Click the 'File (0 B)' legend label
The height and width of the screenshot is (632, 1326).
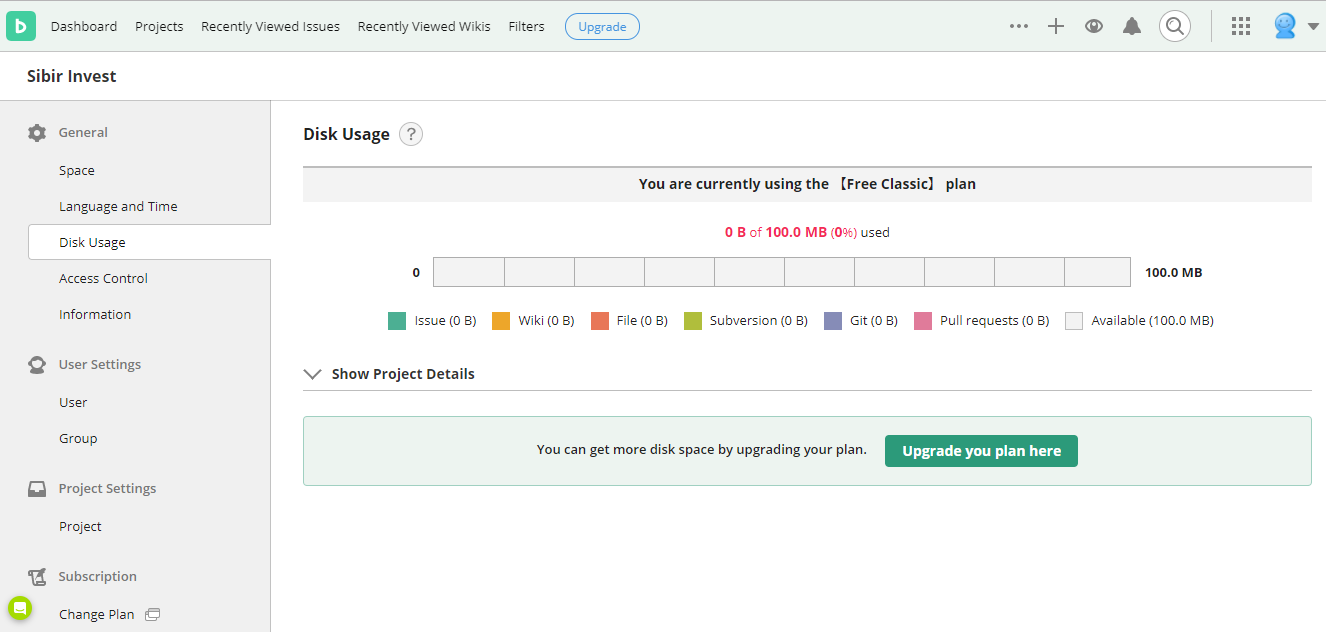642,321
